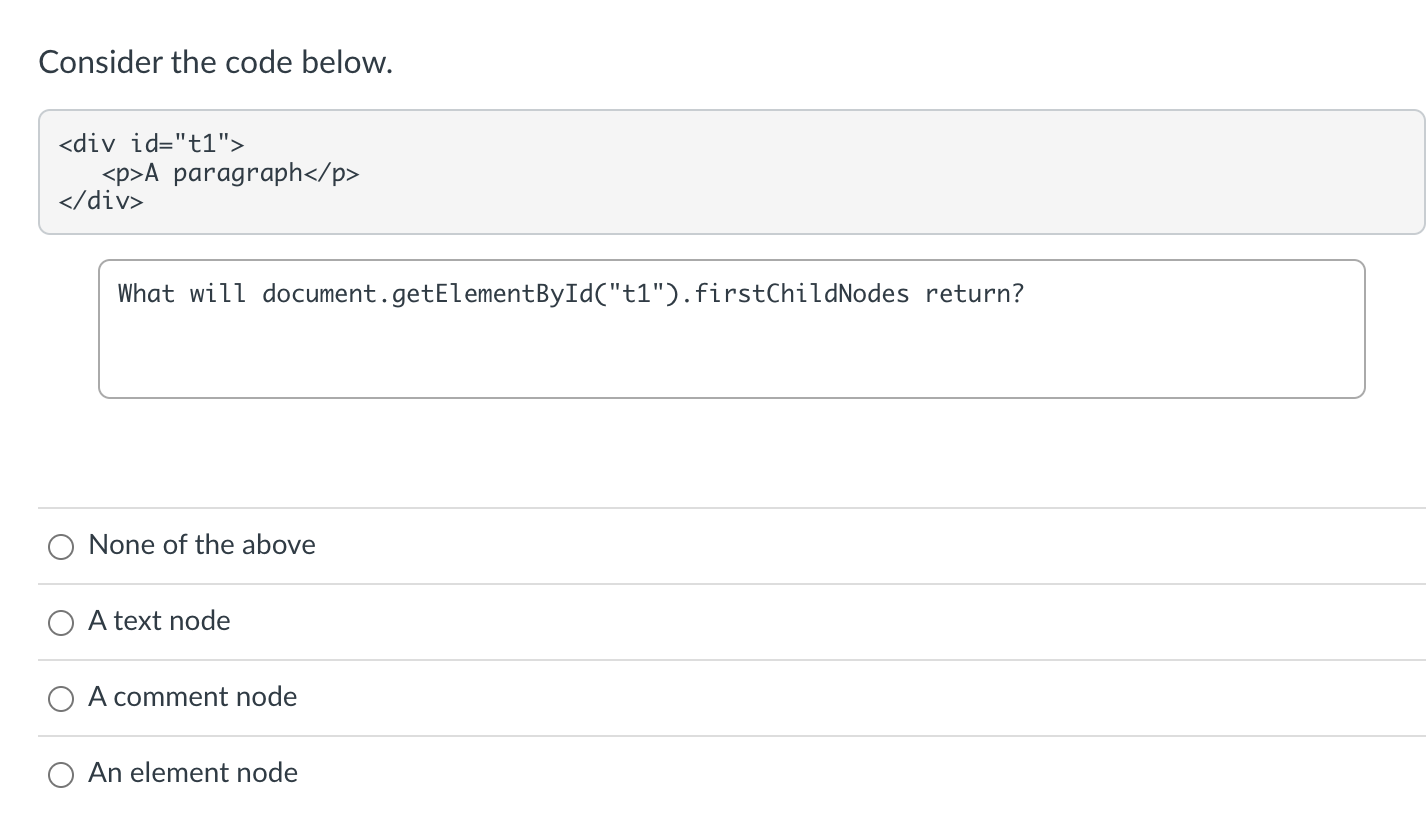Choose the "A text node" radio option
Viewport: 1426px width, 838px height.
click(61, 622)
